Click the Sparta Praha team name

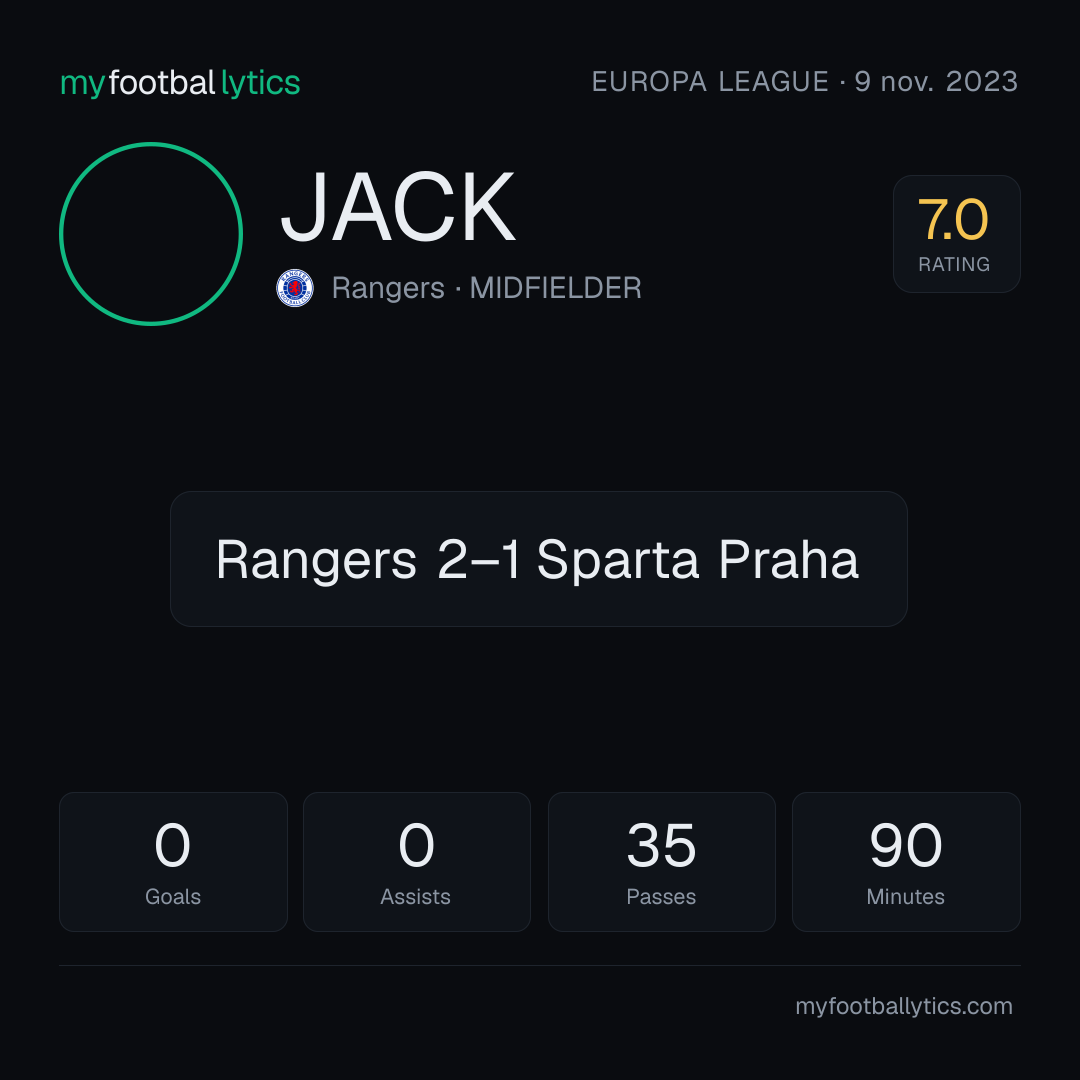coord(697,559)
